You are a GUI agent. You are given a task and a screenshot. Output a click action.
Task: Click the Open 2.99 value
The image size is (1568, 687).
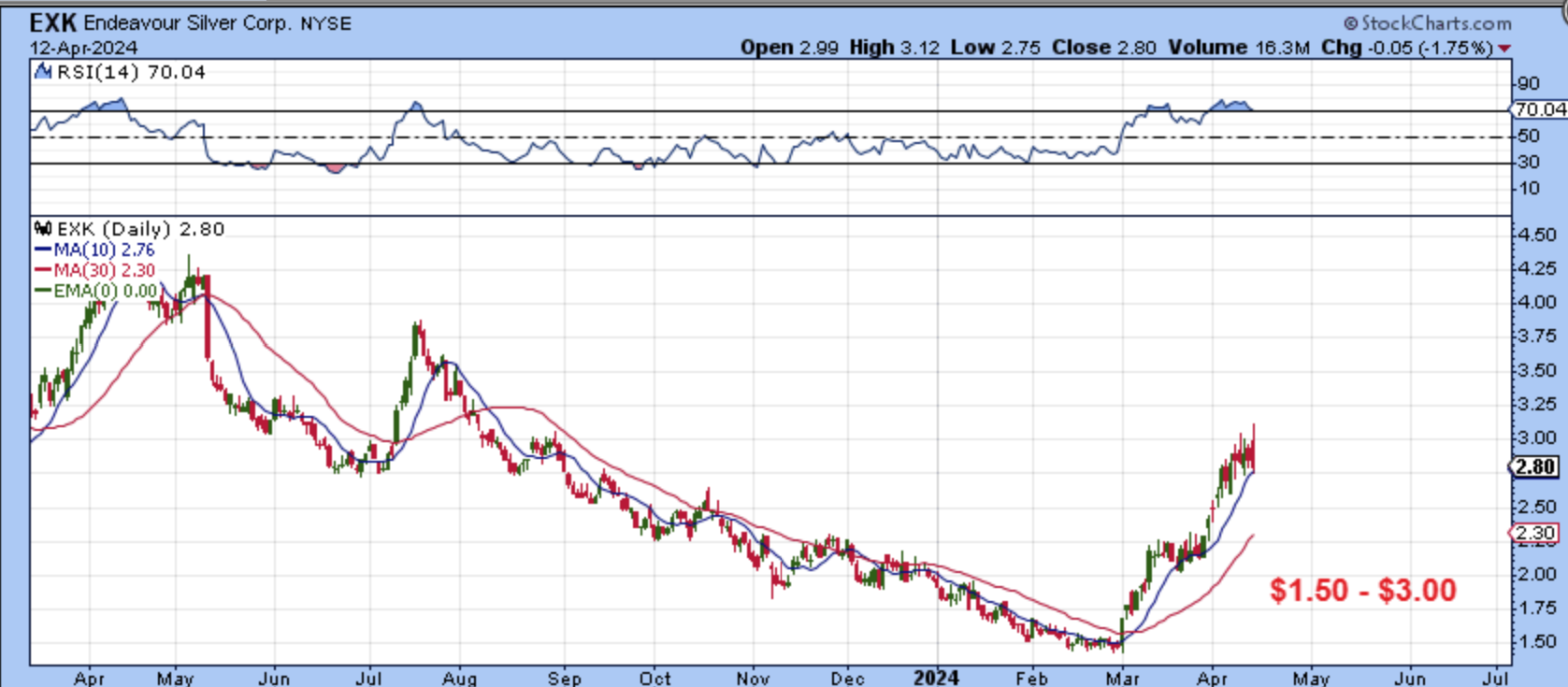pyautogui.click(x=789, y=48)
